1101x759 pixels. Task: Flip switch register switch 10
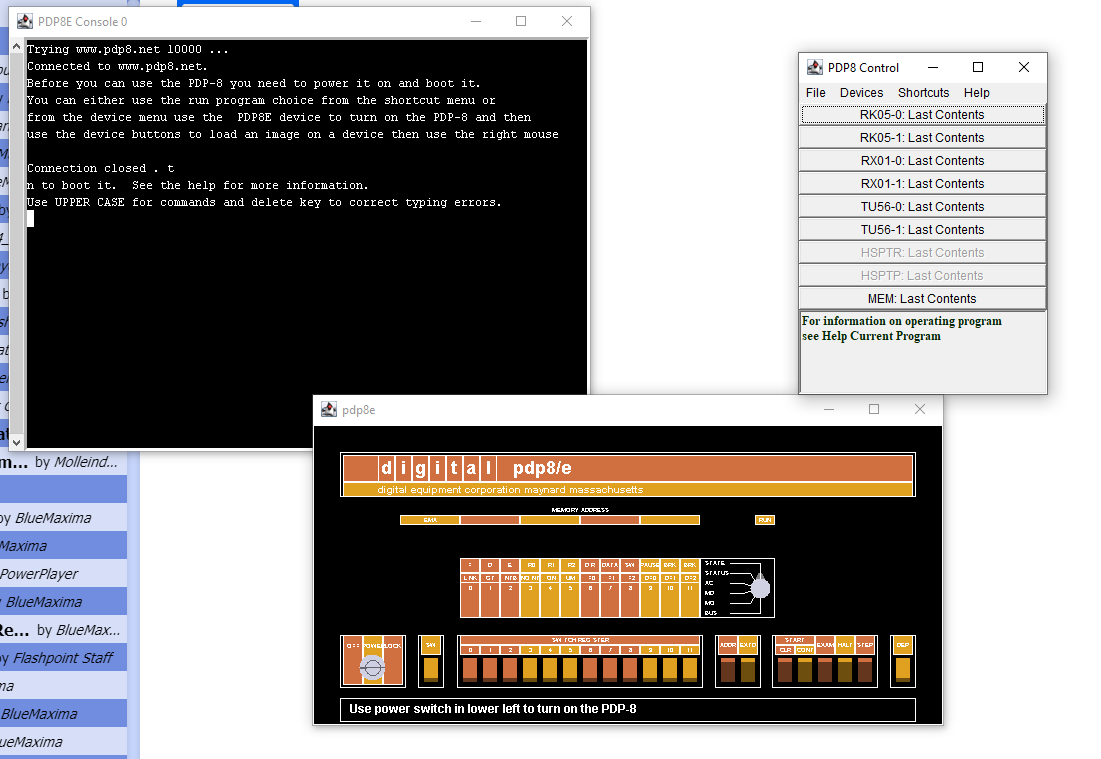point(670,668)
